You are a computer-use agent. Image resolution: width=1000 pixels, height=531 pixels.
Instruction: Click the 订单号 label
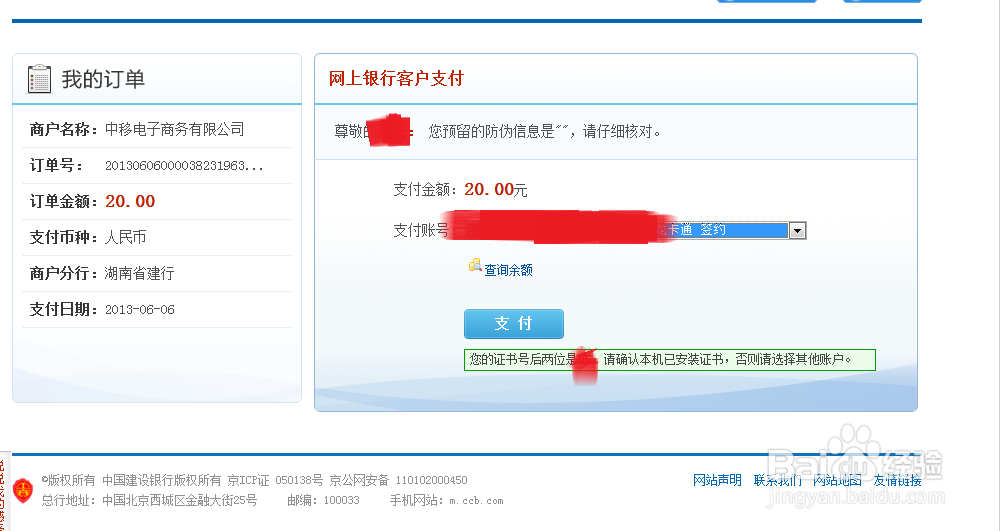pos(56,166)
